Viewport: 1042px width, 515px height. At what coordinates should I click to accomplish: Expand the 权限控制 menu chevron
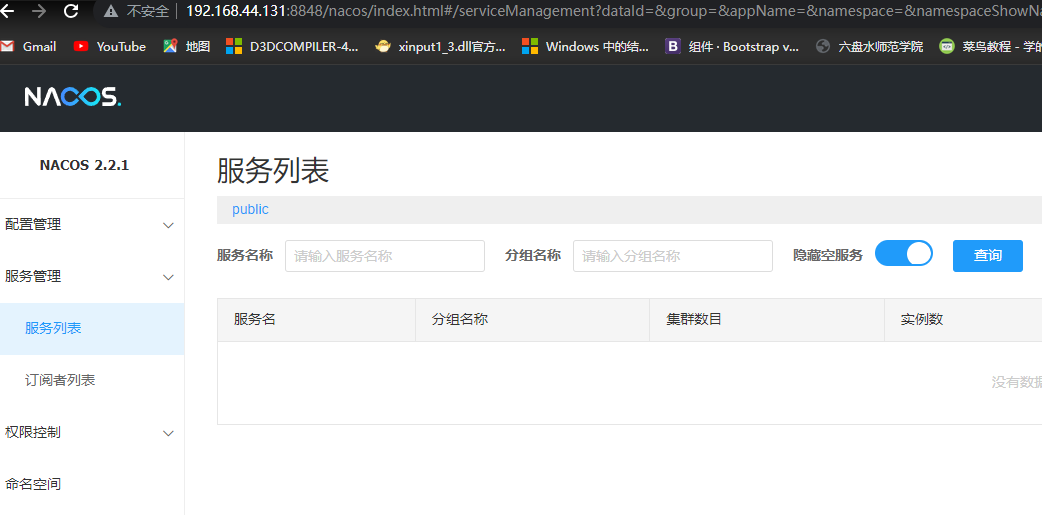pyautogui.click(x=169, y=433)
